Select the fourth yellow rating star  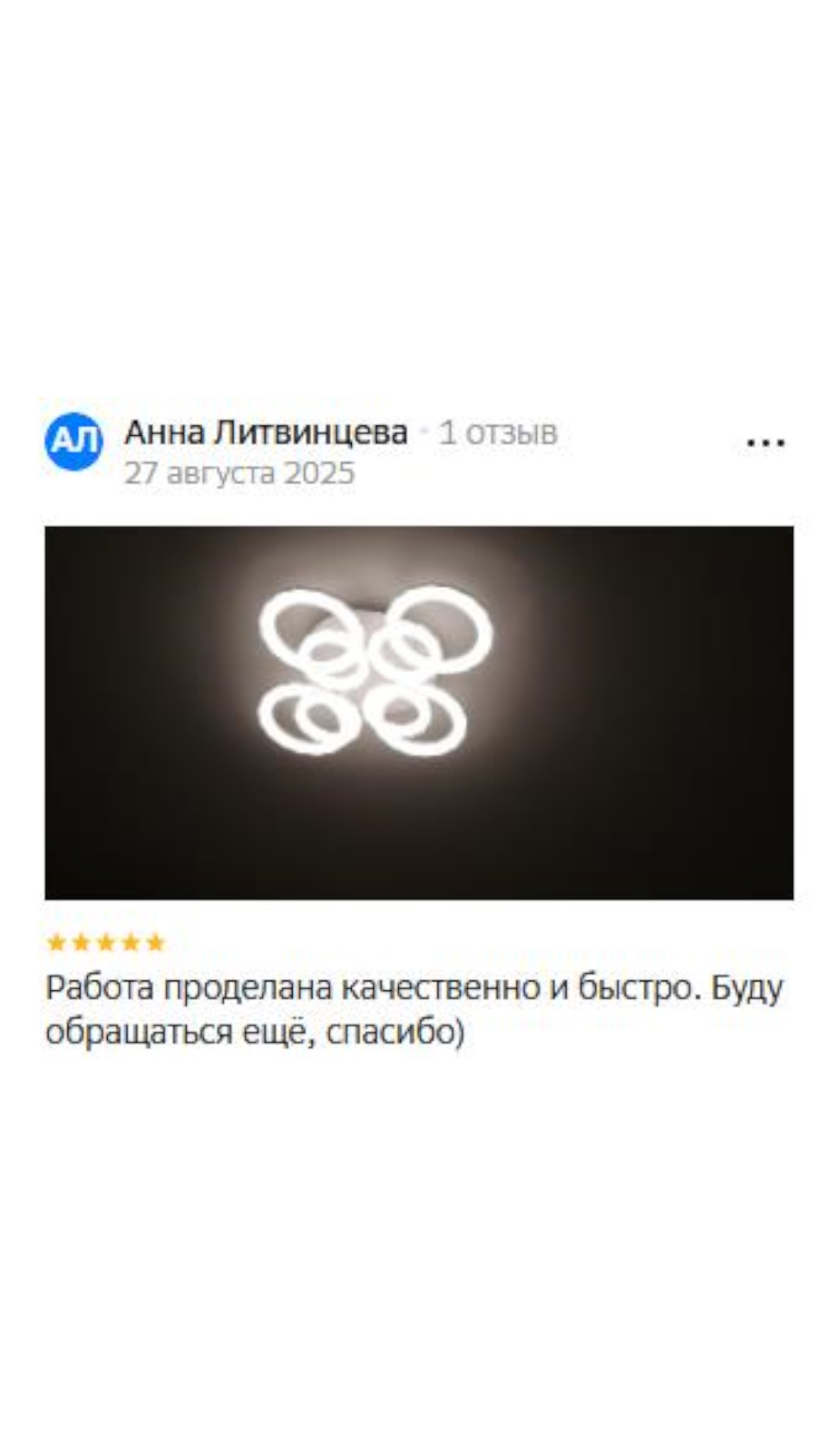pyautogui.click(x=130, y=943)
